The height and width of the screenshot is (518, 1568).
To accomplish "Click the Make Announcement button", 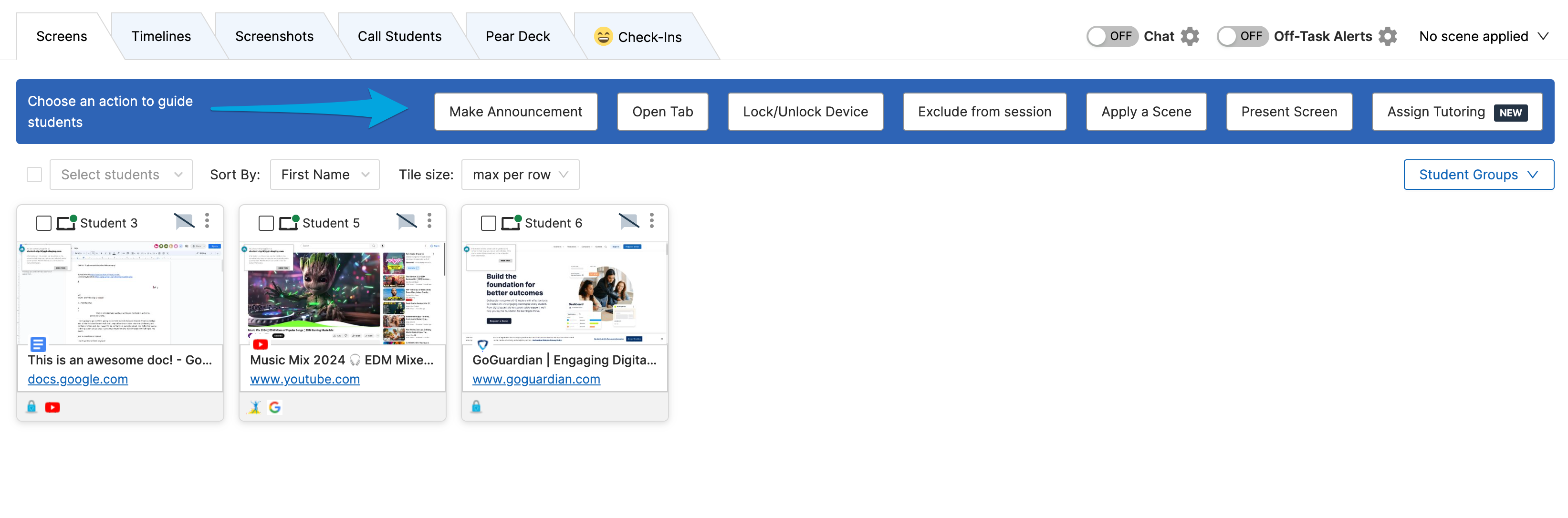I will [515, 112].
